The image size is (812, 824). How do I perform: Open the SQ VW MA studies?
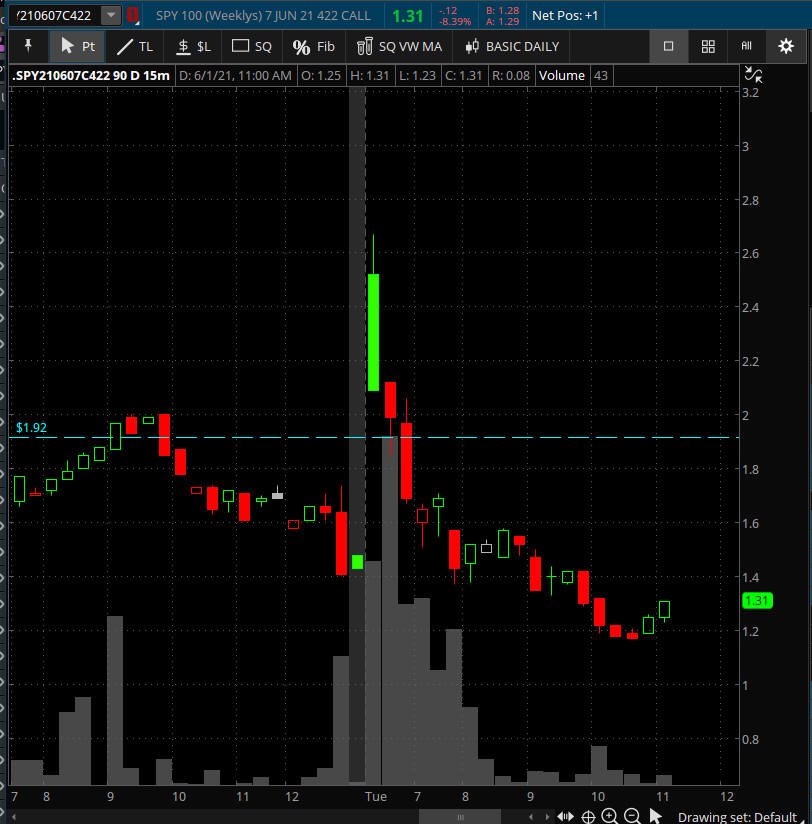(399, 47)
